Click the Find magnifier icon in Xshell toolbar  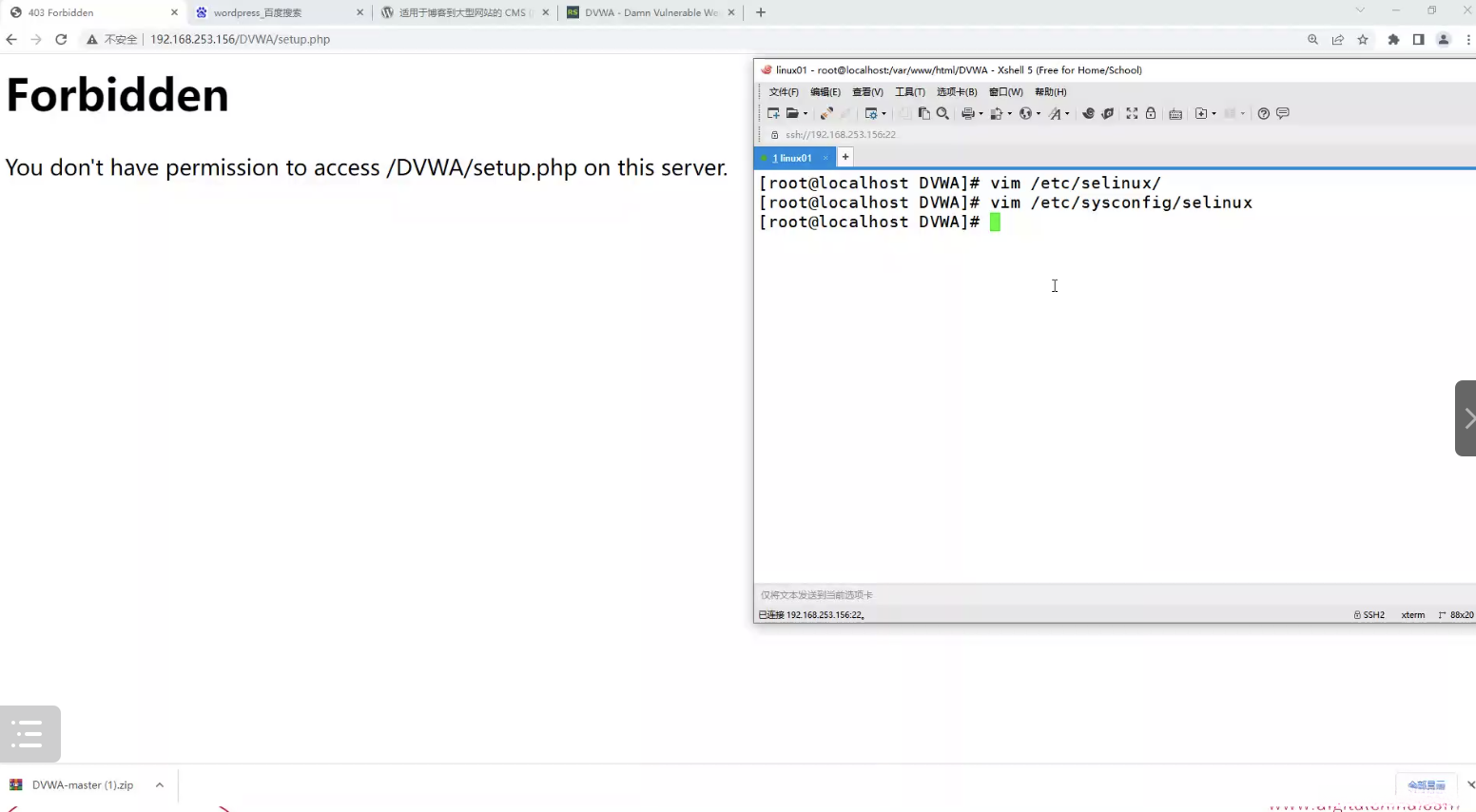(x=942, y=113)
